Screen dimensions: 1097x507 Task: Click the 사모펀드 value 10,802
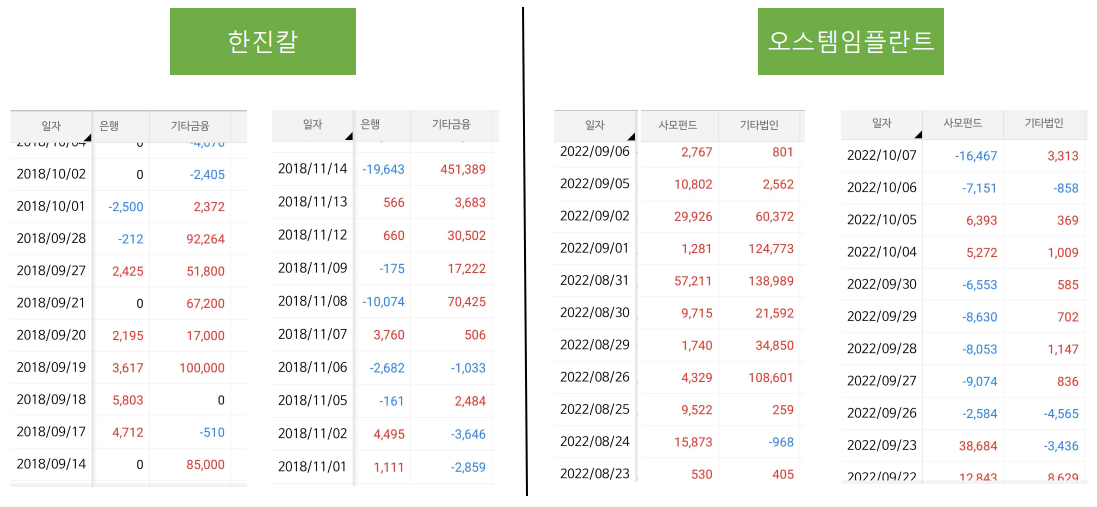(x=693, y=184)
